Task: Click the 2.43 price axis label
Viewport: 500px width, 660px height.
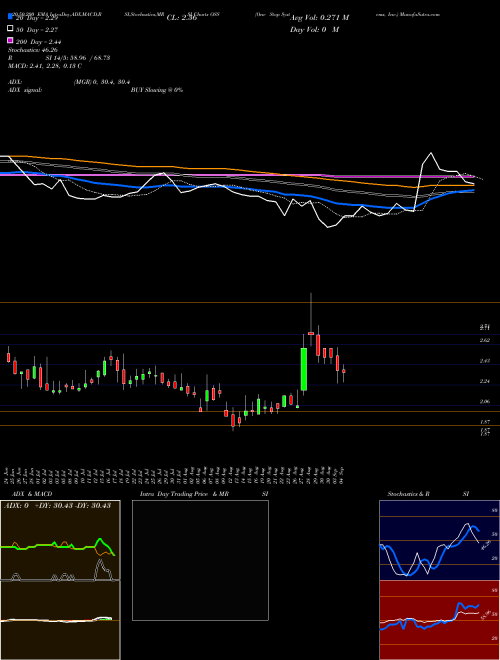Action: (x=485, y=361)
